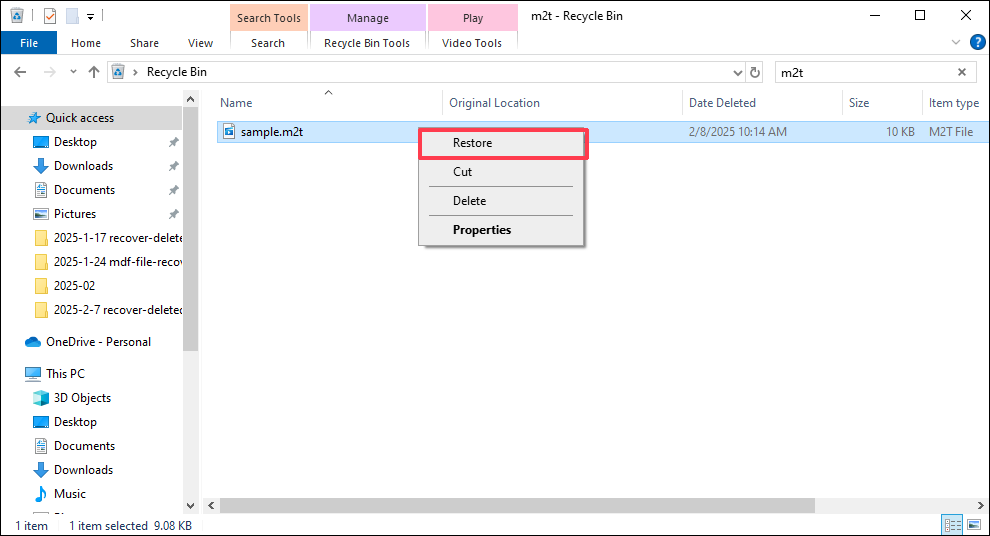Click the Search Tools contextual header
This screenshot has height=536, width=990.
coord(269,18)
